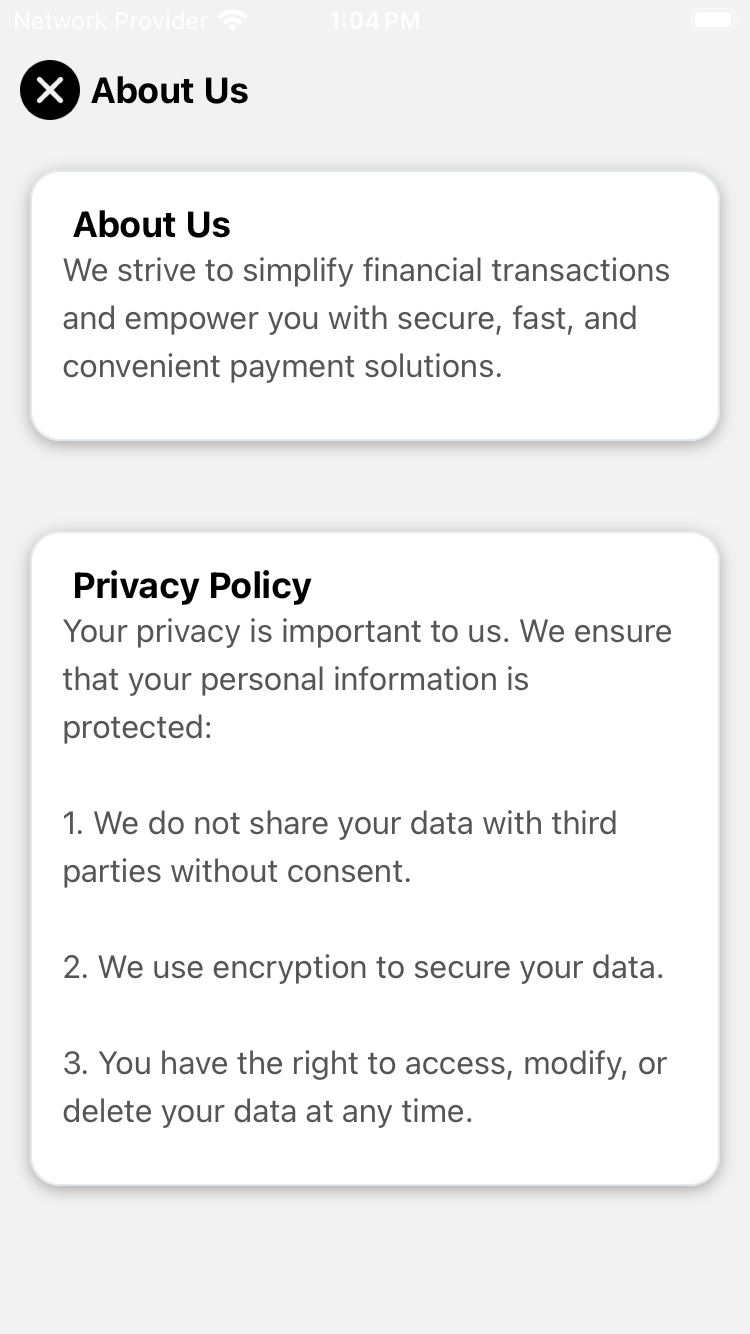The width and height of the screenshot is (750, 1334).
Task: Tap the Wi-Fi icon in status bar
Action: point(233,21)
